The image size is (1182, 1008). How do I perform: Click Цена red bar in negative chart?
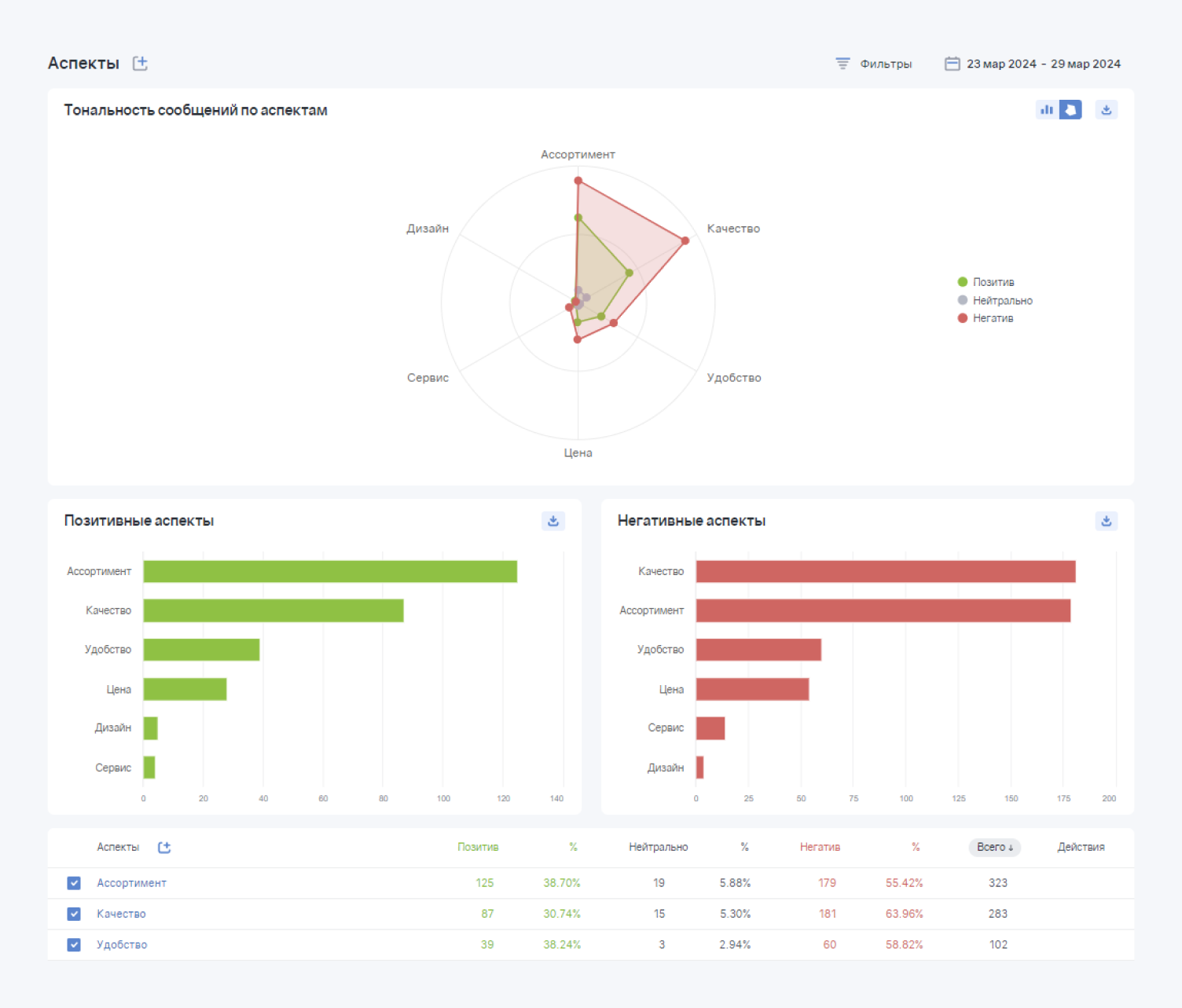coord(752,689)
